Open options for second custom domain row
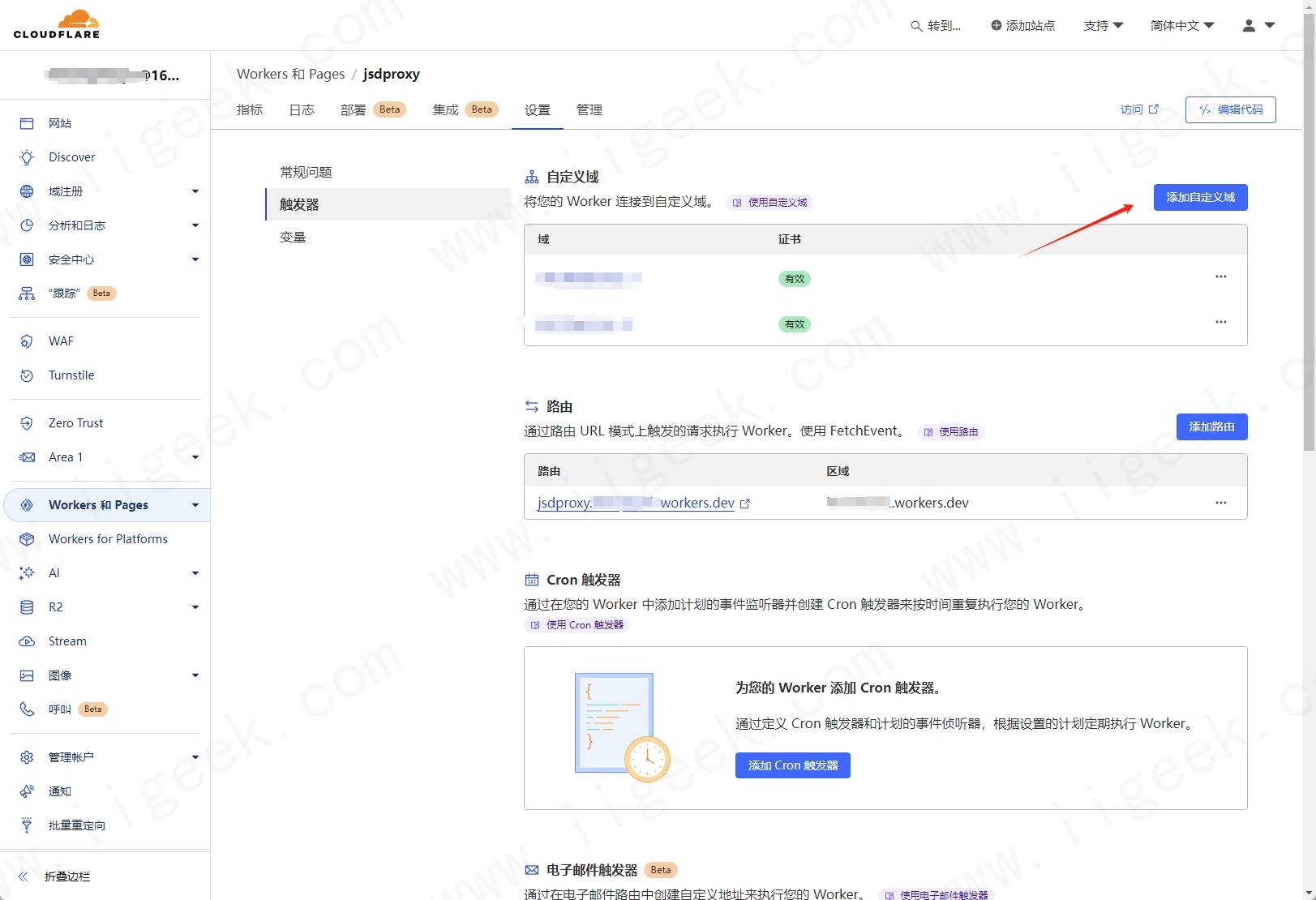The image size is (1316, 900). [x=1220, y=323]
